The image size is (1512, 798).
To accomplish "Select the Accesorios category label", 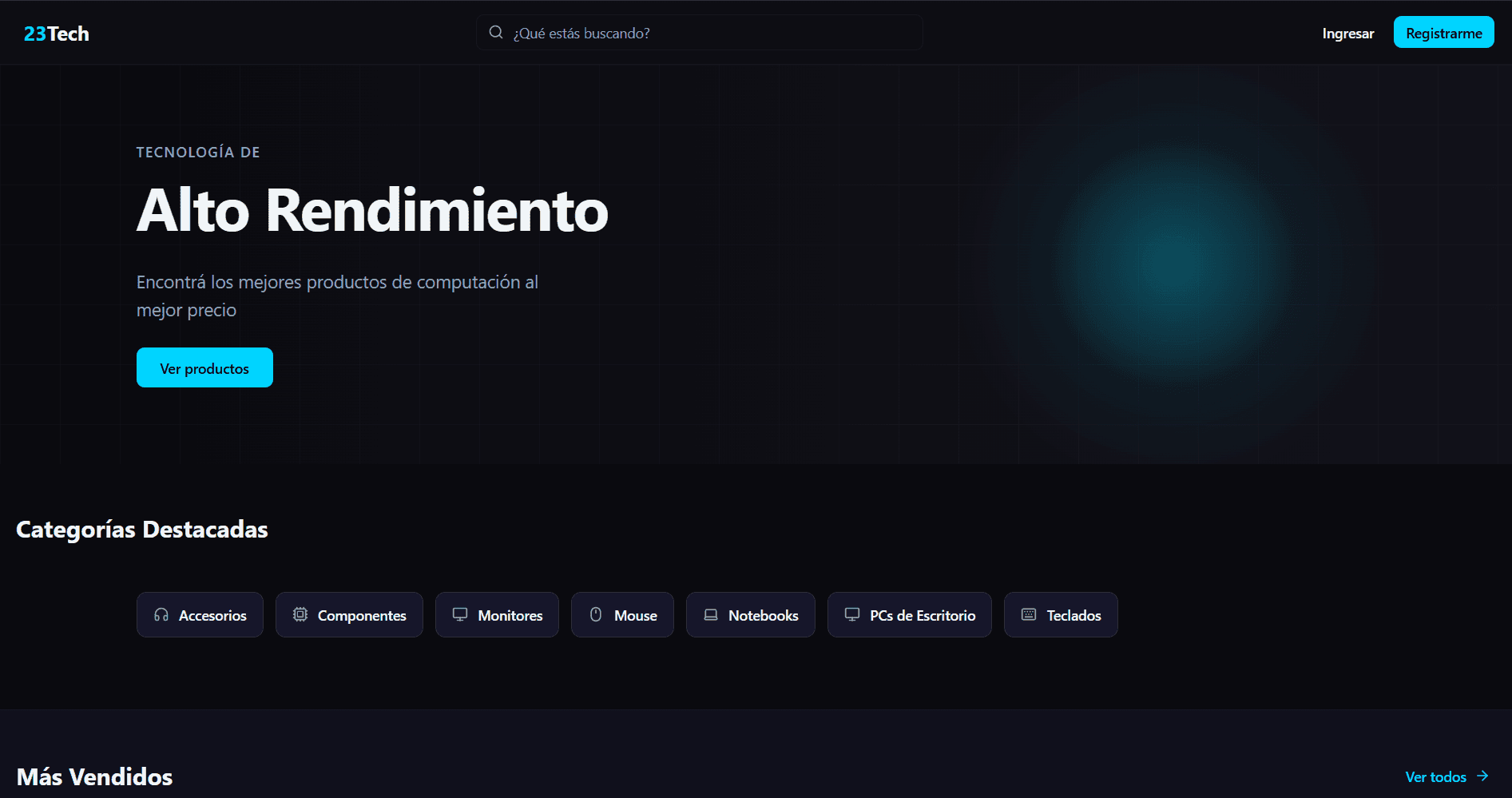I will 212,616.
